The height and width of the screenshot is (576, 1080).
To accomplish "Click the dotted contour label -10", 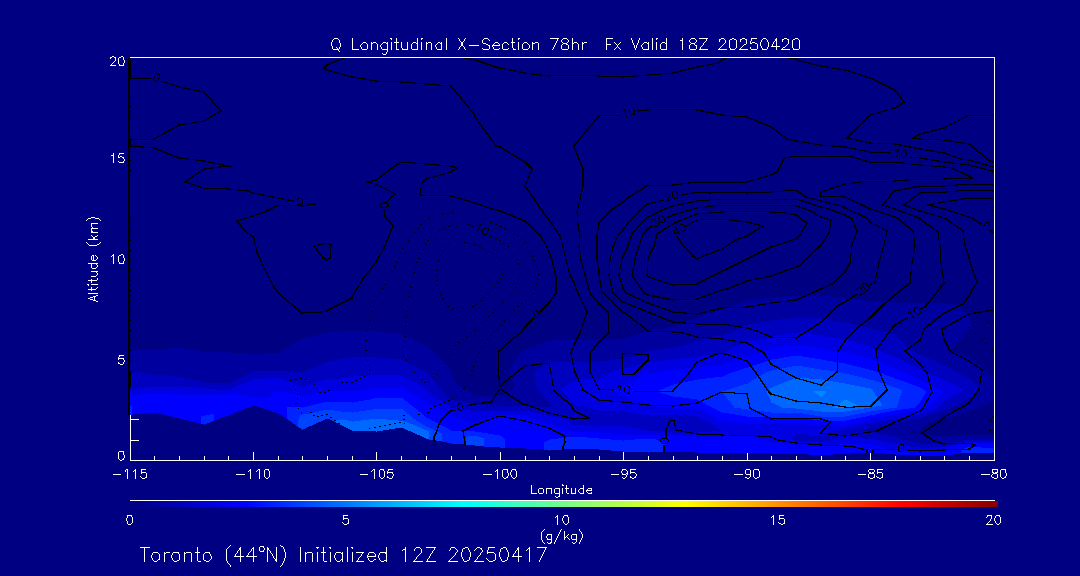I will tap(481, 230).
